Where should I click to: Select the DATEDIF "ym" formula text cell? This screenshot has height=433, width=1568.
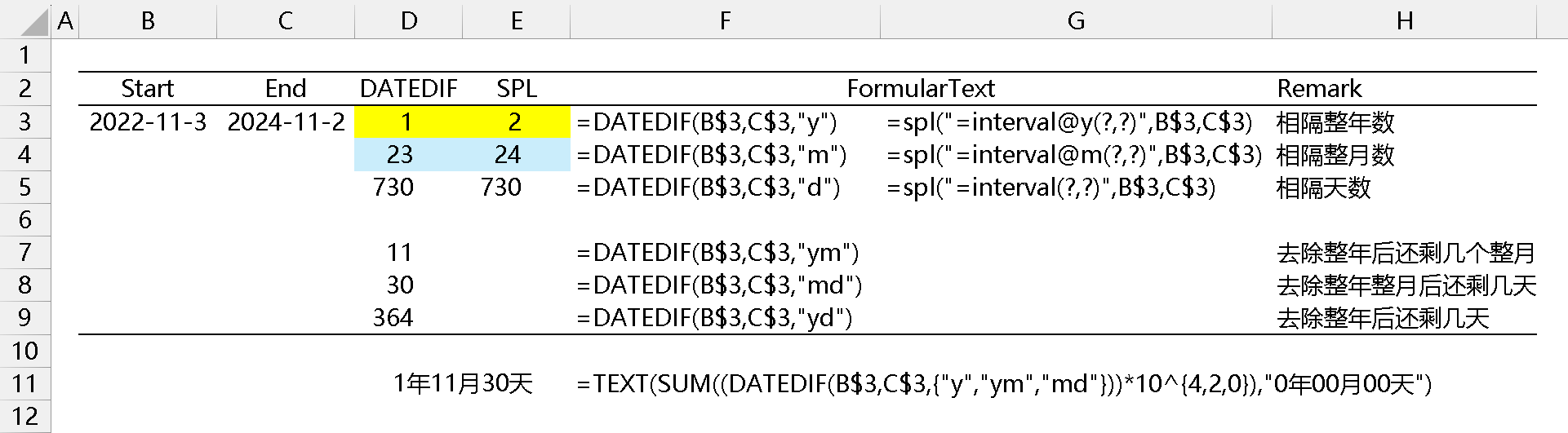pyautogui.click(x=717, y=253)
